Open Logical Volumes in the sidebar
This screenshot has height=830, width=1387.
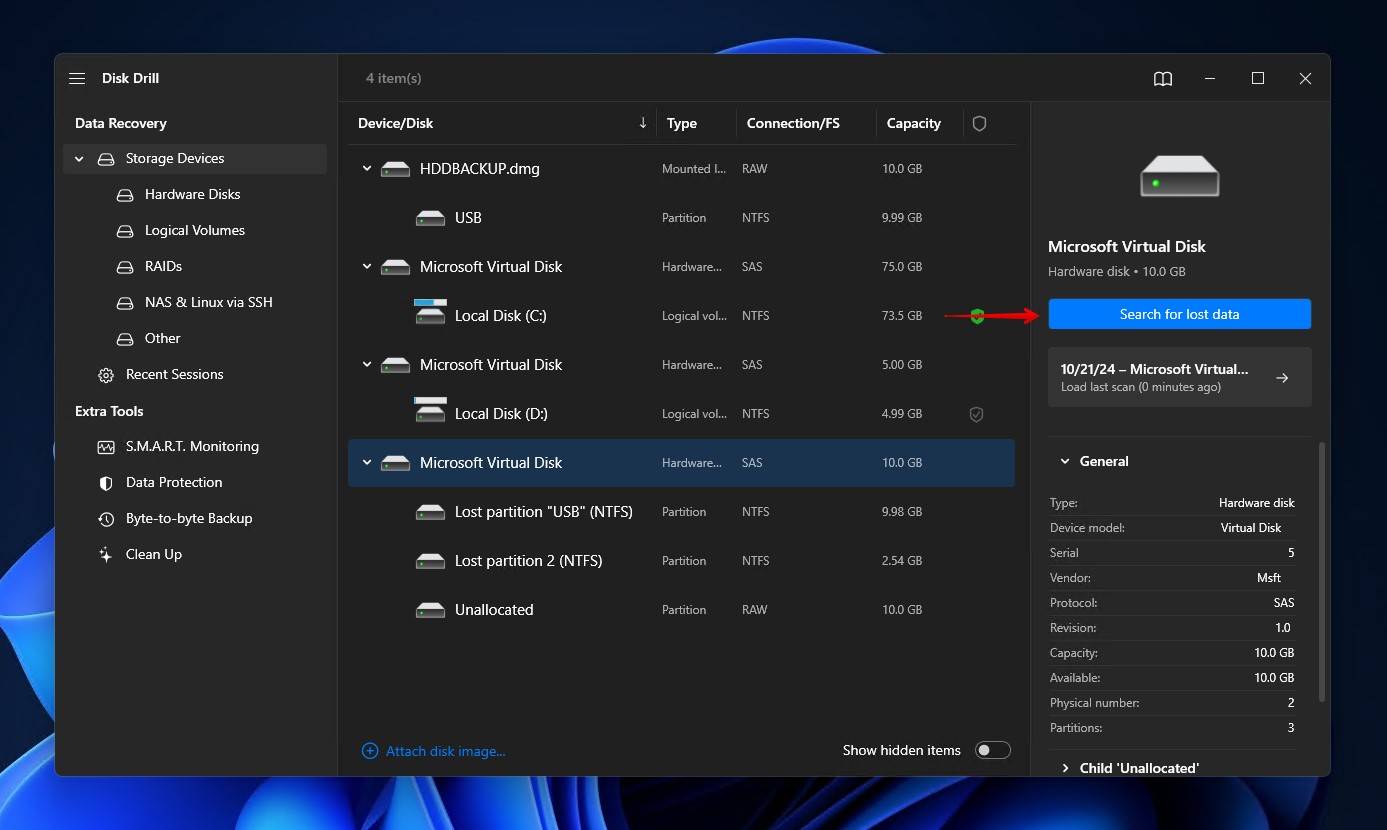coord(195,231)
